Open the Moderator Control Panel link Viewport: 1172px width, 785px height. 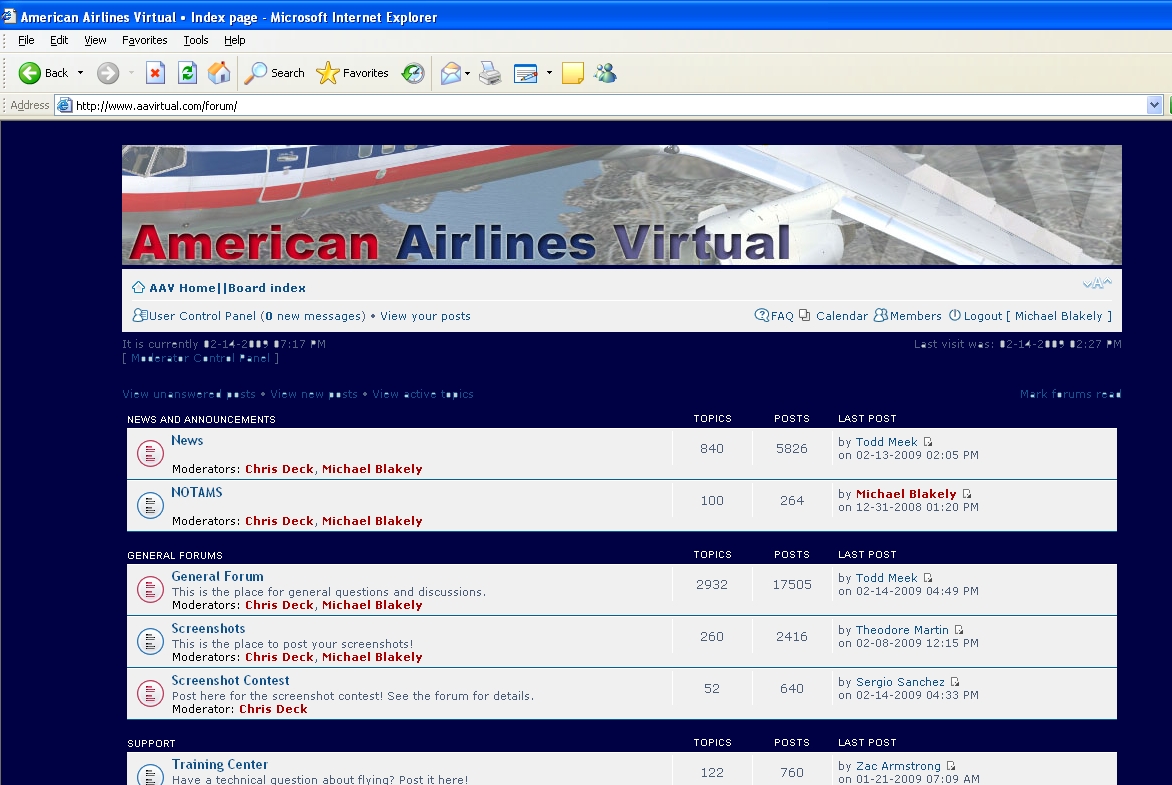click(x=200, y=358)
